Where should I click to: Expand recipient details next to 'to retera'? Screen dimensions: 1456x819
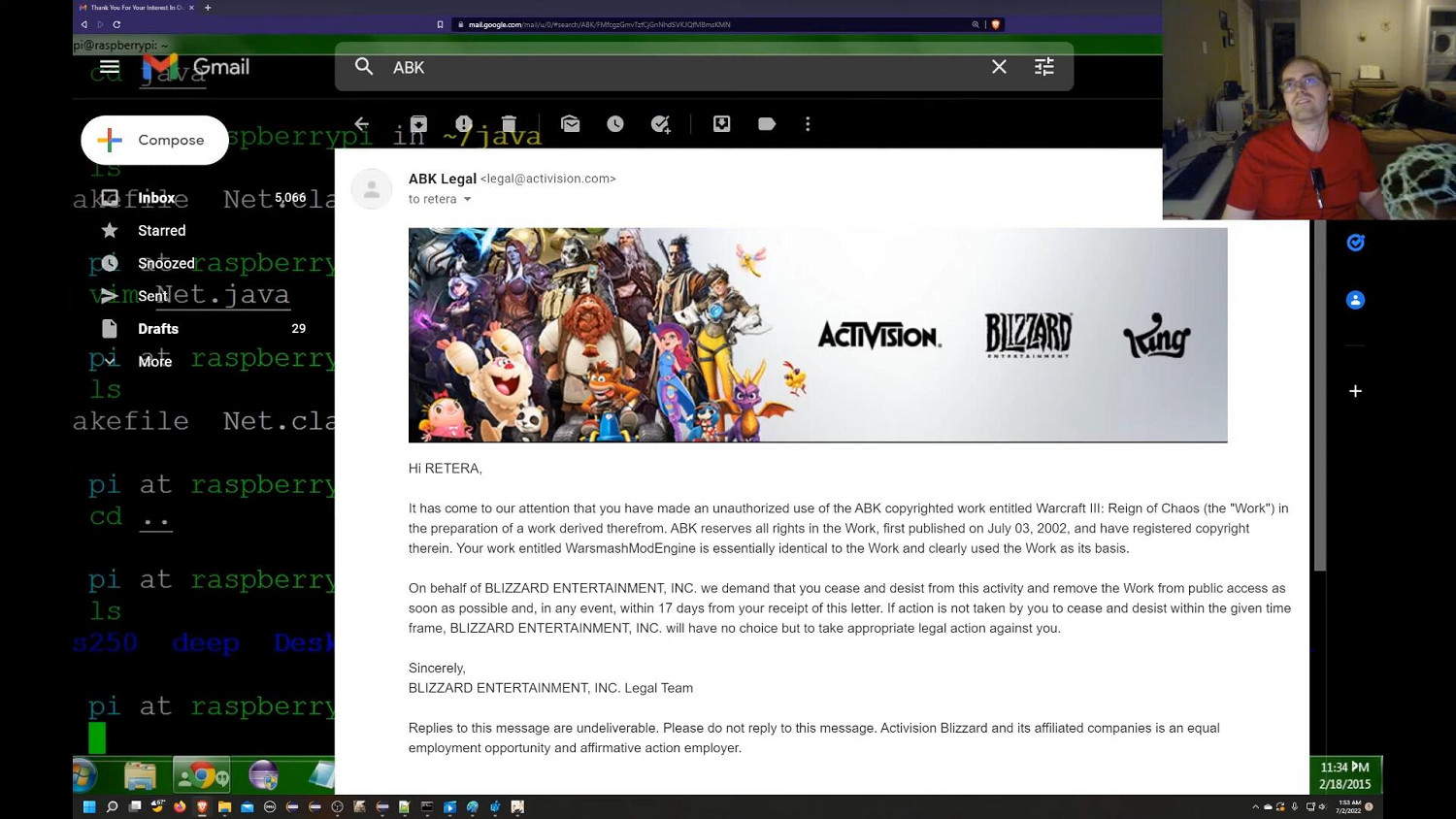(467, 200)
